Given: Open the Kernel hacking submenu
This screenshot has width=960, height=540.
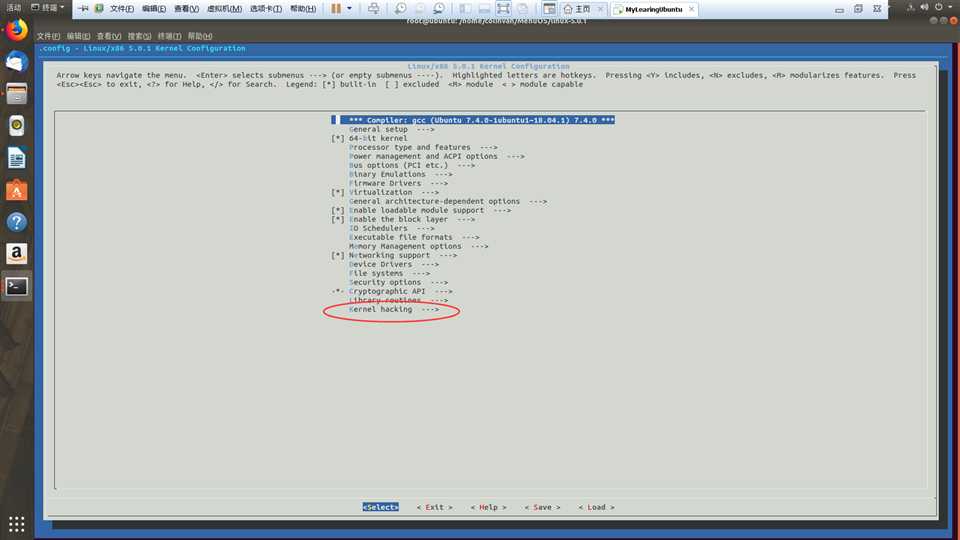Looking at the screenshot, I should coord(394,309).
